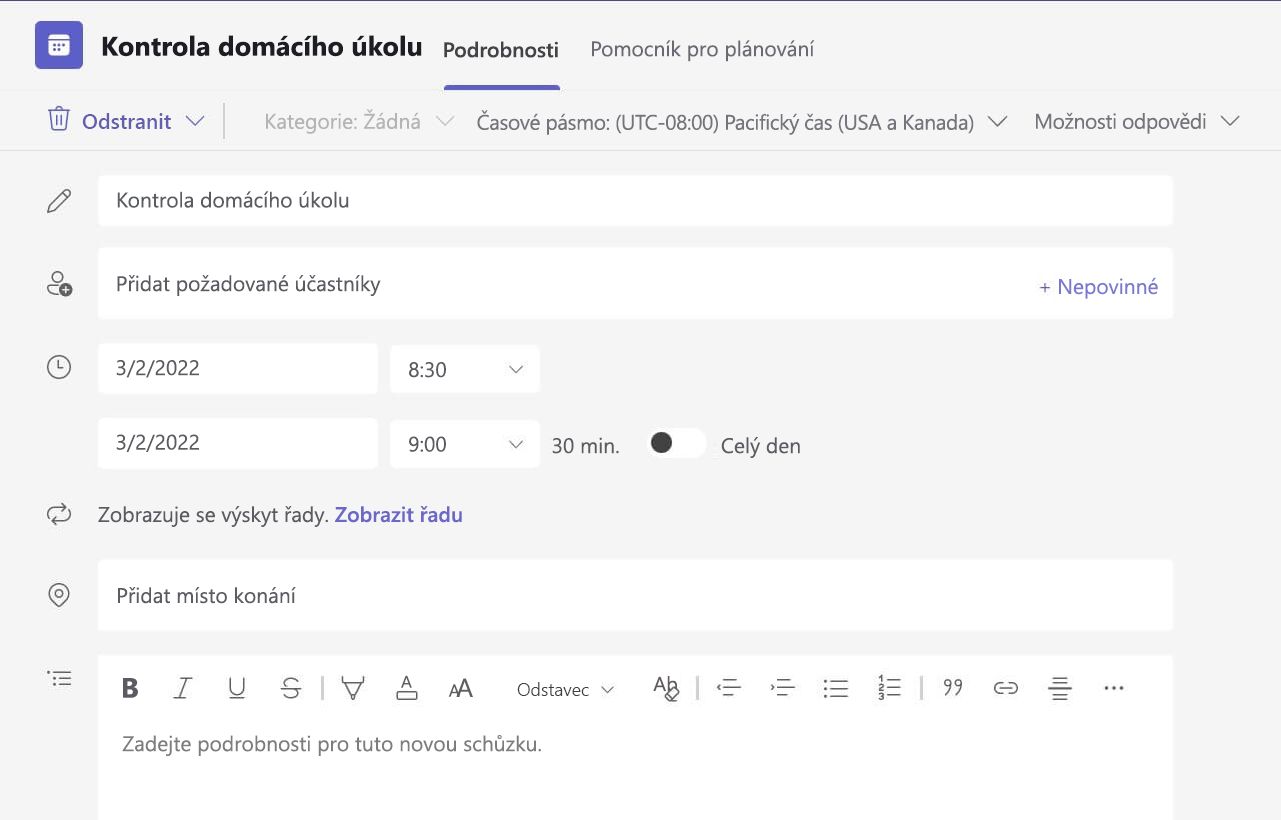Open the font color tool
The height and width of the screenshot is (820, 1281).
[x=406, y=688]
